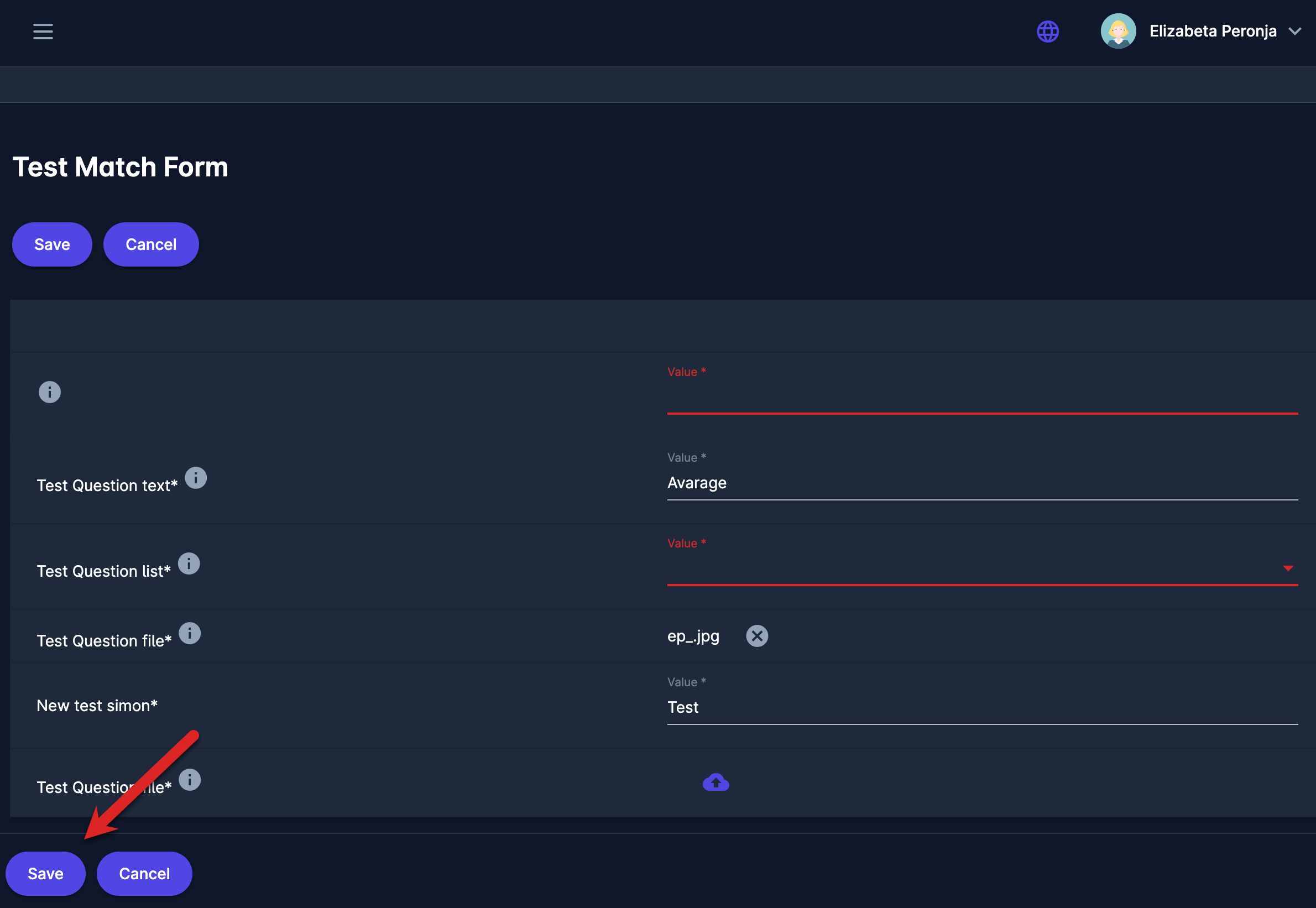Click the bottom Save button

pyautogui.click(x=45, y=873)
